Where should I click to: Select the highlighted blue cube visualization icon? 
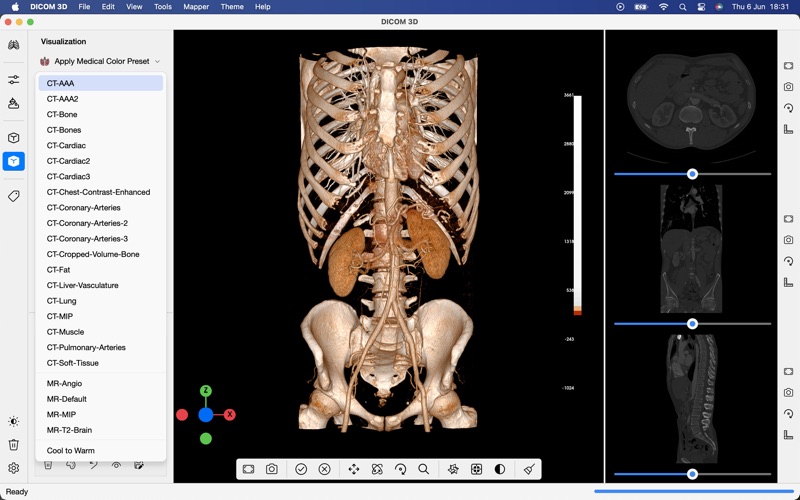pos(14,161)
